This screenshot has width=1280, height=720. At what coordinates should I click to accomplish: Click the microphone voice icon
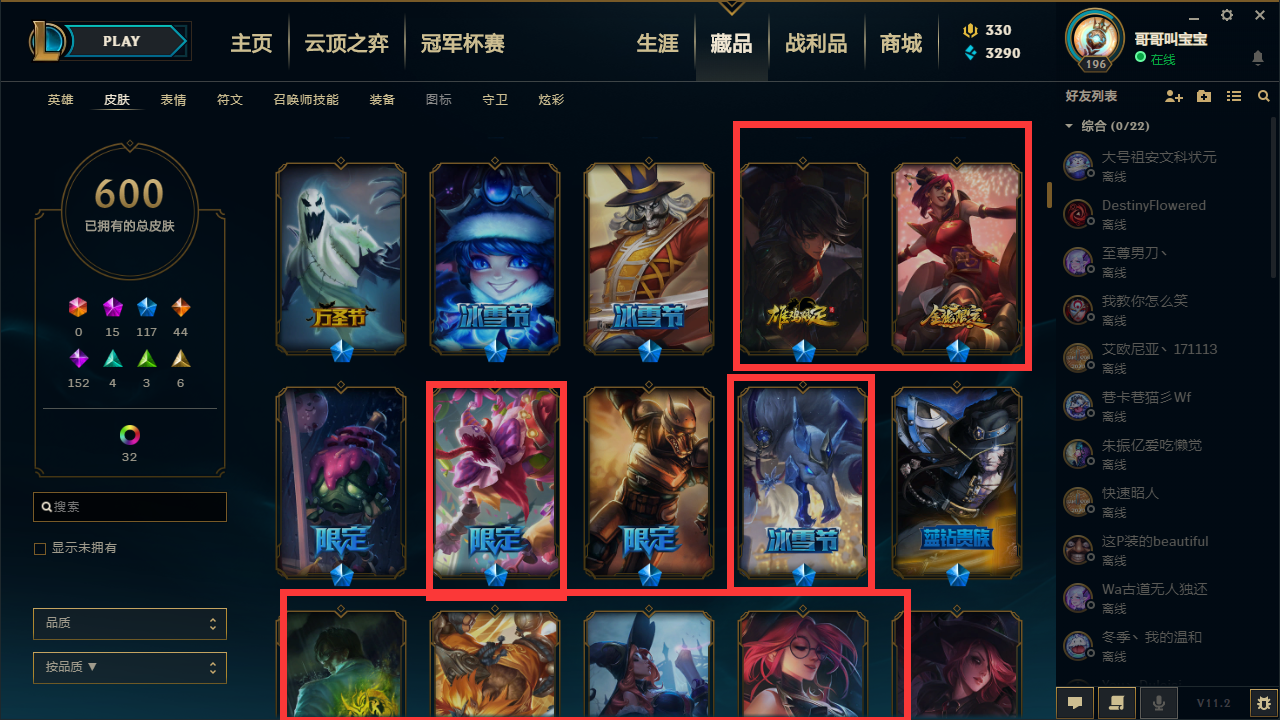[x=1159, y=703]
